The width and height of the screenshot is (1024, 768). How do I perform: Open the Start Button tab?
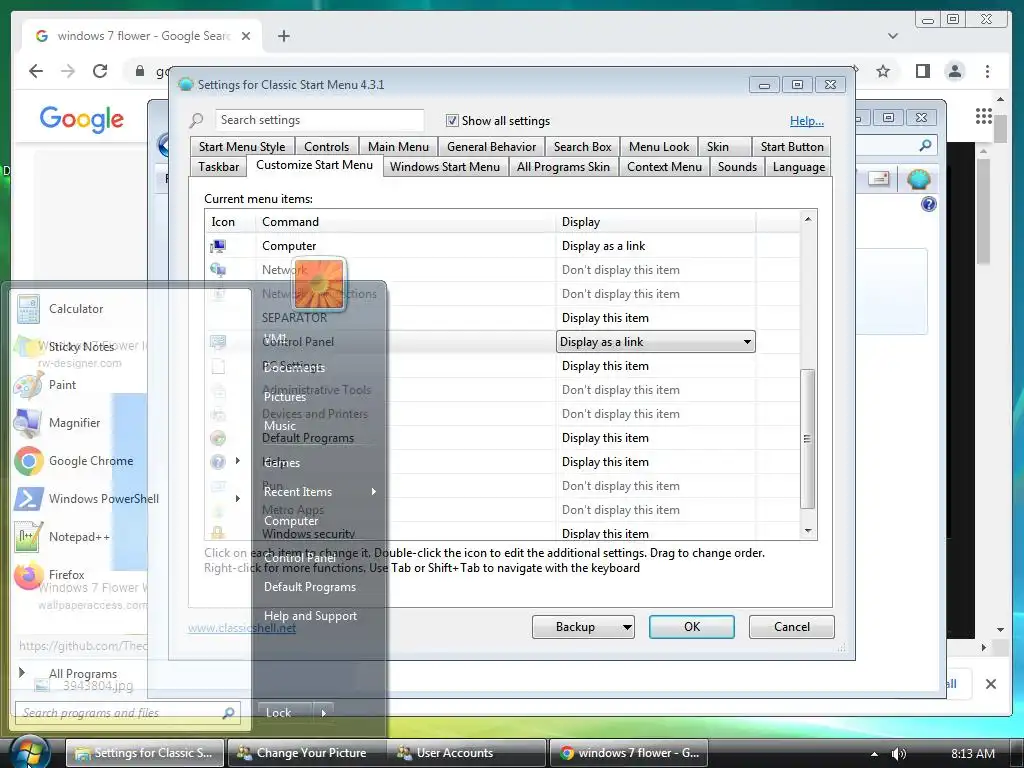[792, 147]
